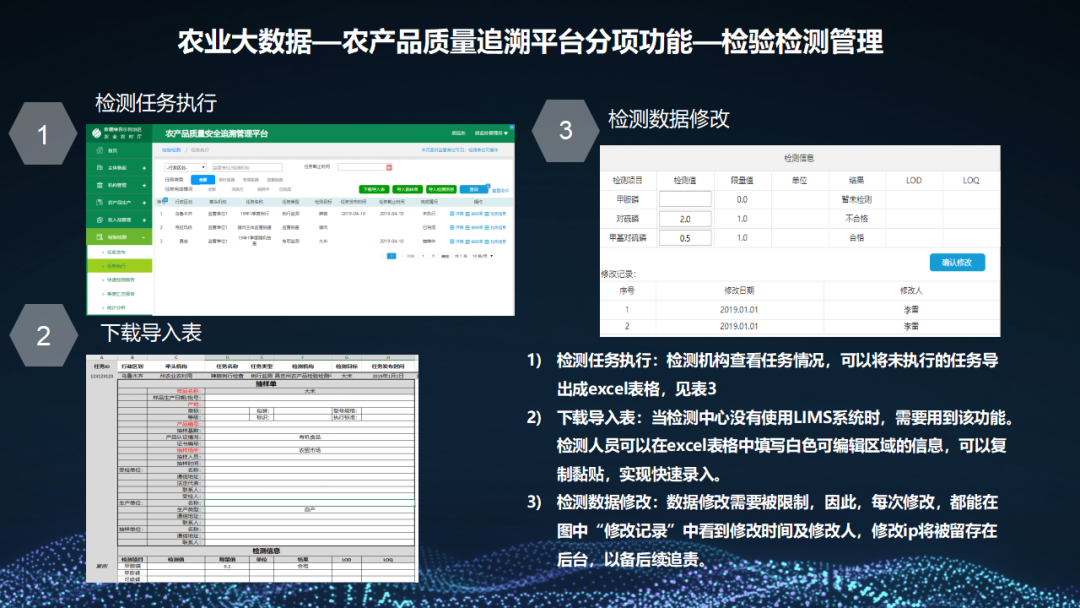Click first action icon in table row 2
The height and width of the screenshot is (608, 1080).
coord(452,227)
